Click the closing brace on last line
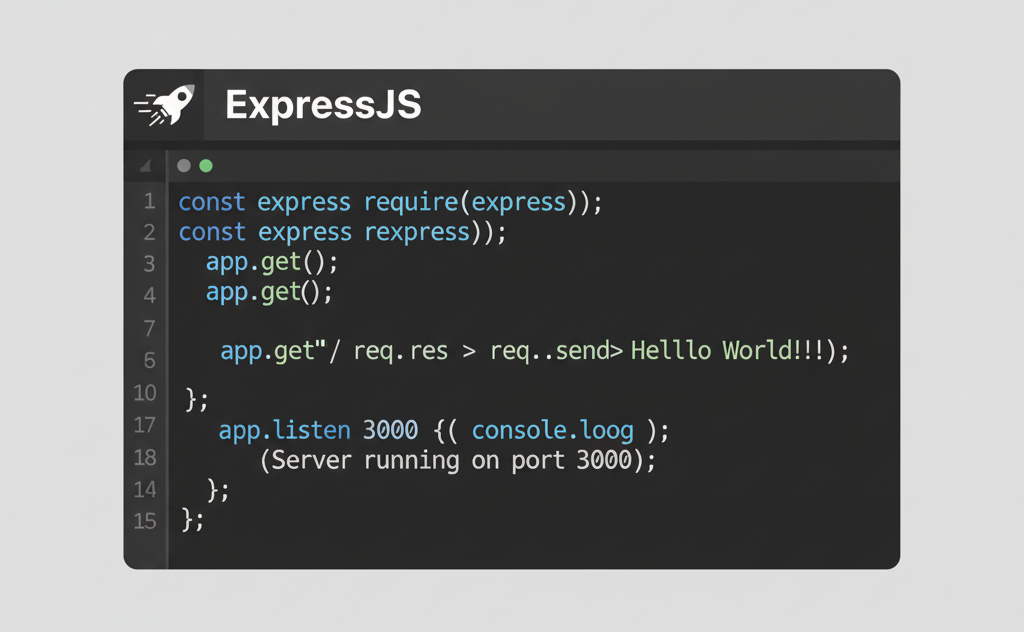The height and width of the screenshot is (632, 1024). 192,520
